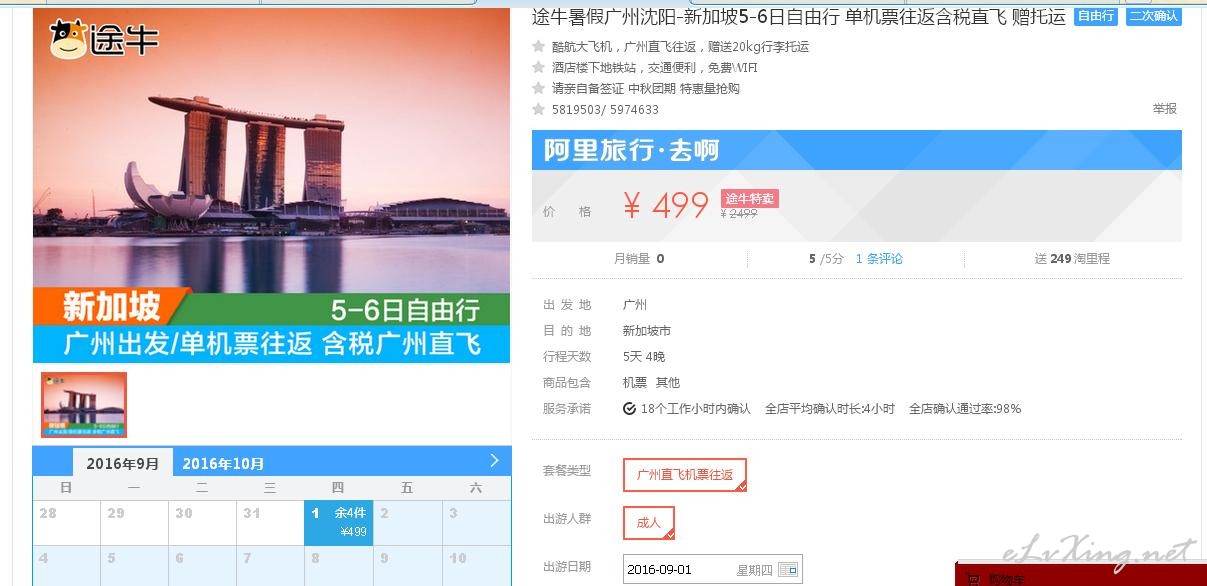This screenshot has height=586, width=1207.
Task: Select September 1 departure date cell
Action: [338, 523]
